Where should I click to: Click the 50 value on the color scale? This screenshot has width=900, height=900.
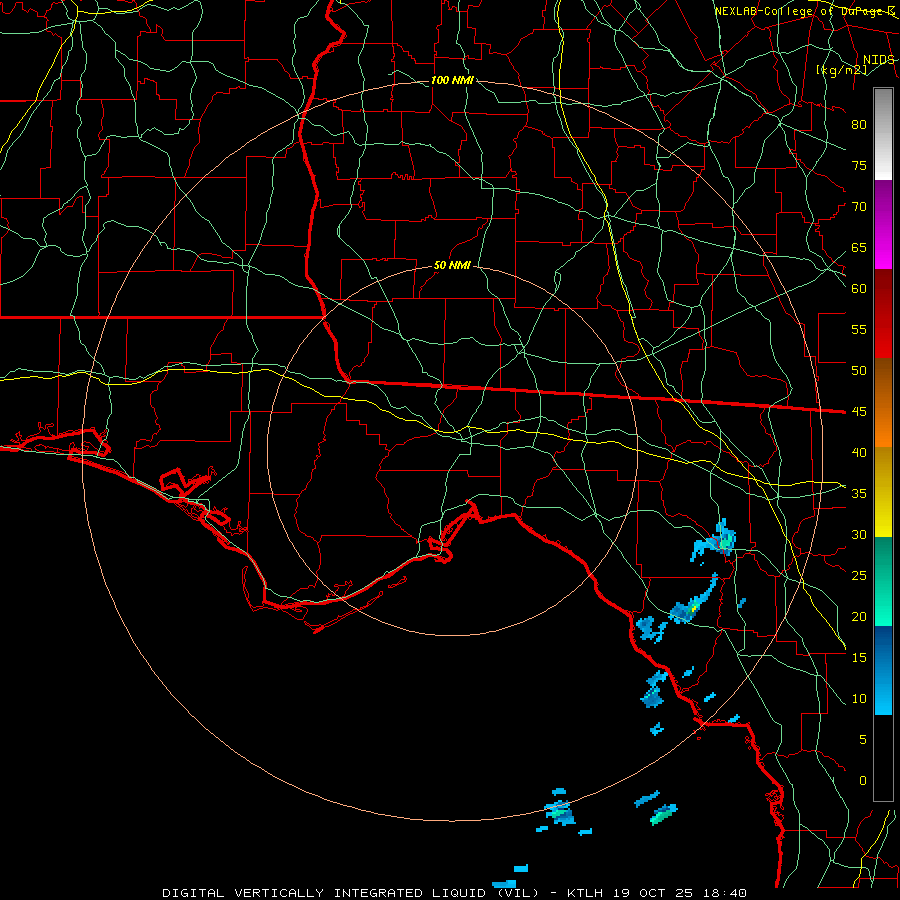tap(859, 370)
